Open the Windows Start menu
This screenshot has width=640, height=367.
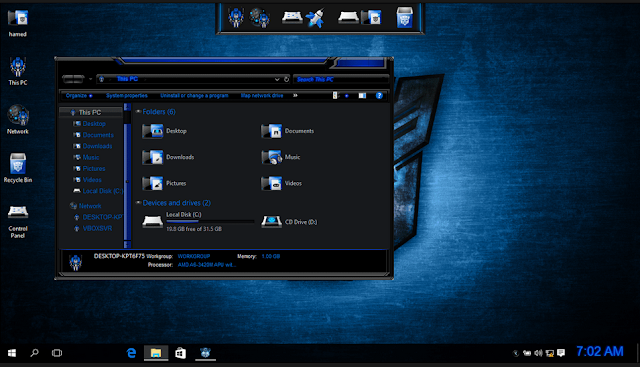click(12, 353)
